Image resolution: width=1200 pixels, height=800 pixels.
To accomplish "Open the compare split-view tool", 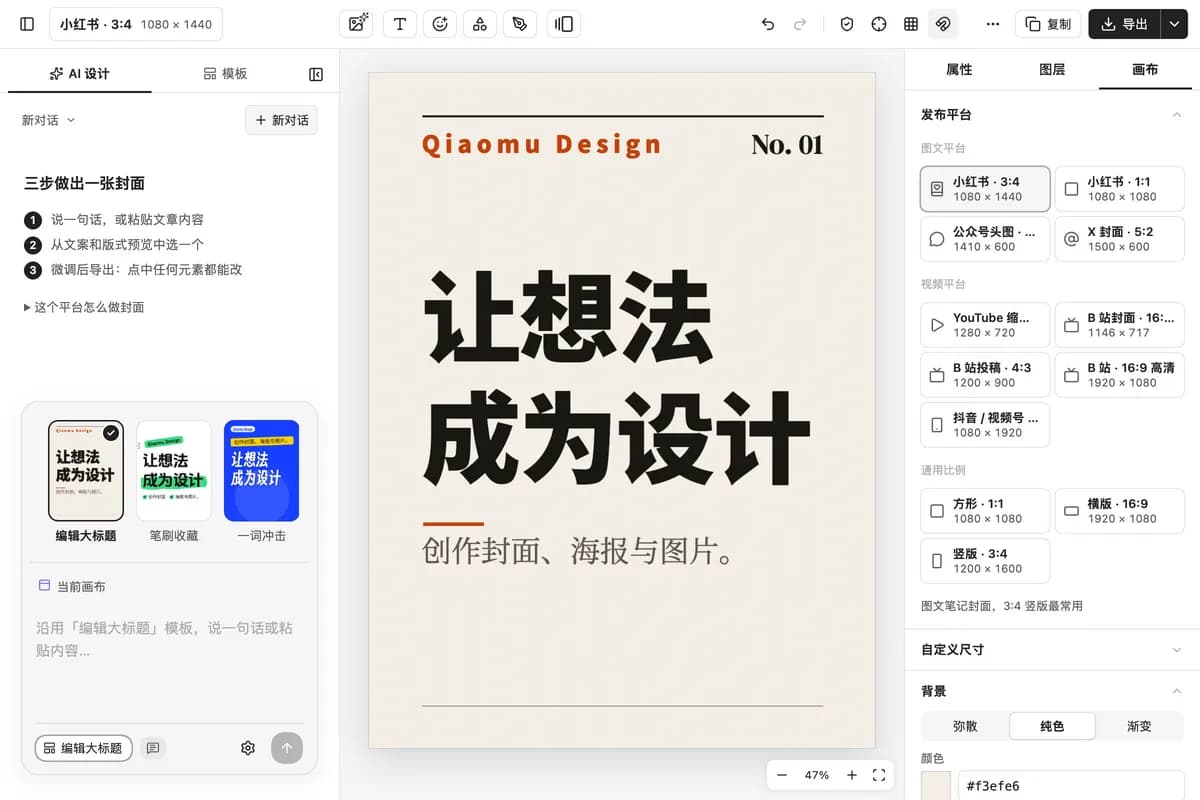I will coord(564,24).
